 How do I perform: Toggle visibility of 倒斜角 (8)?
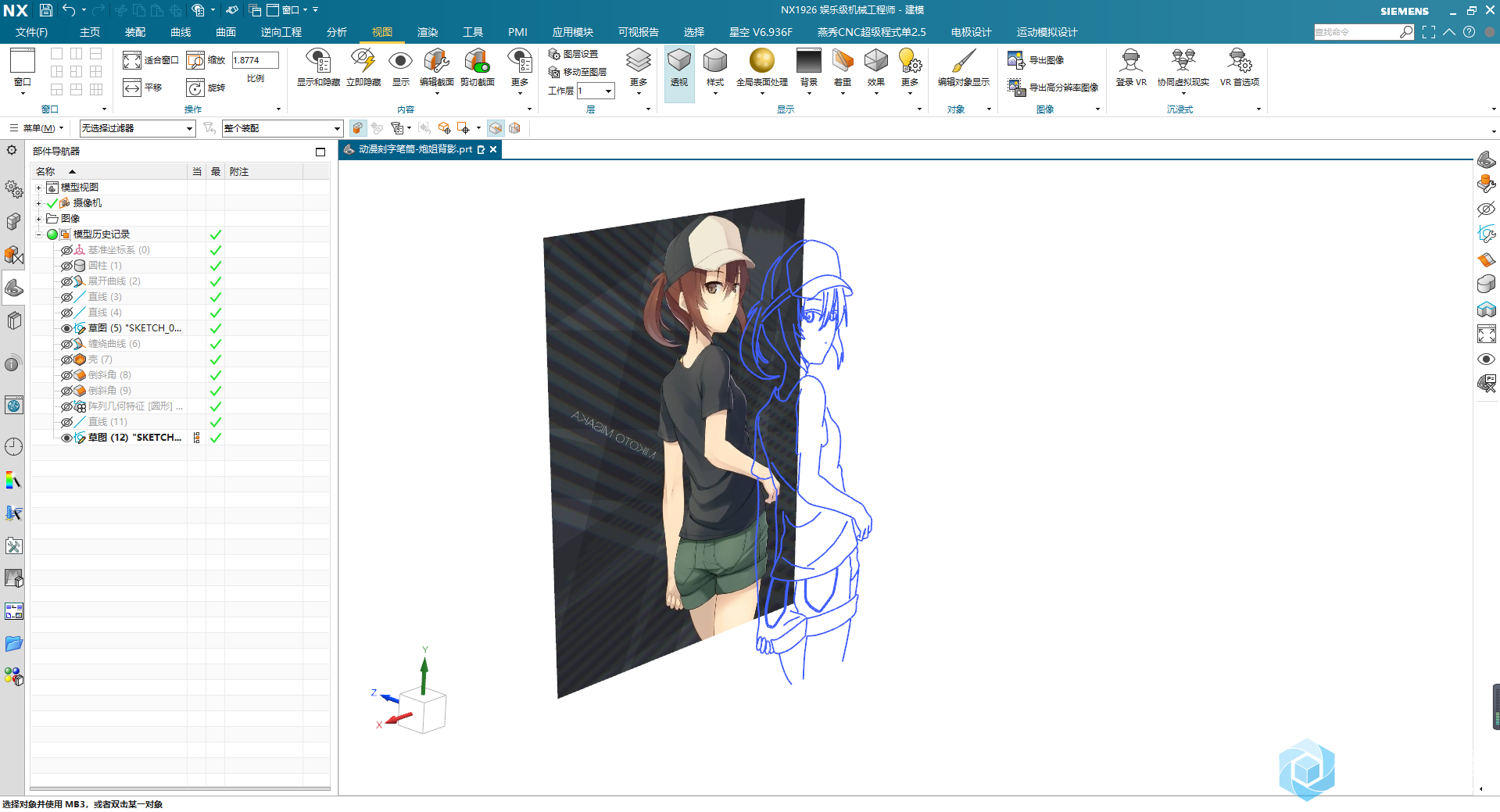coord(66,375)
